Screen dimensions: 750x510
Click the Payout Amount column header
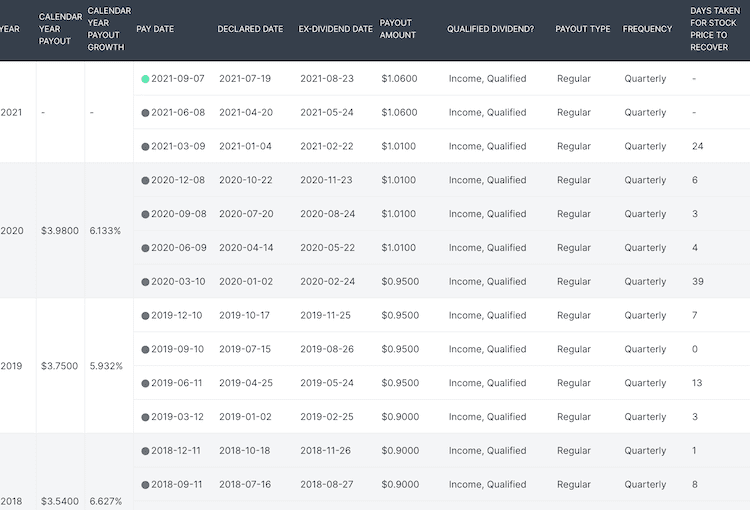point(397,29)
